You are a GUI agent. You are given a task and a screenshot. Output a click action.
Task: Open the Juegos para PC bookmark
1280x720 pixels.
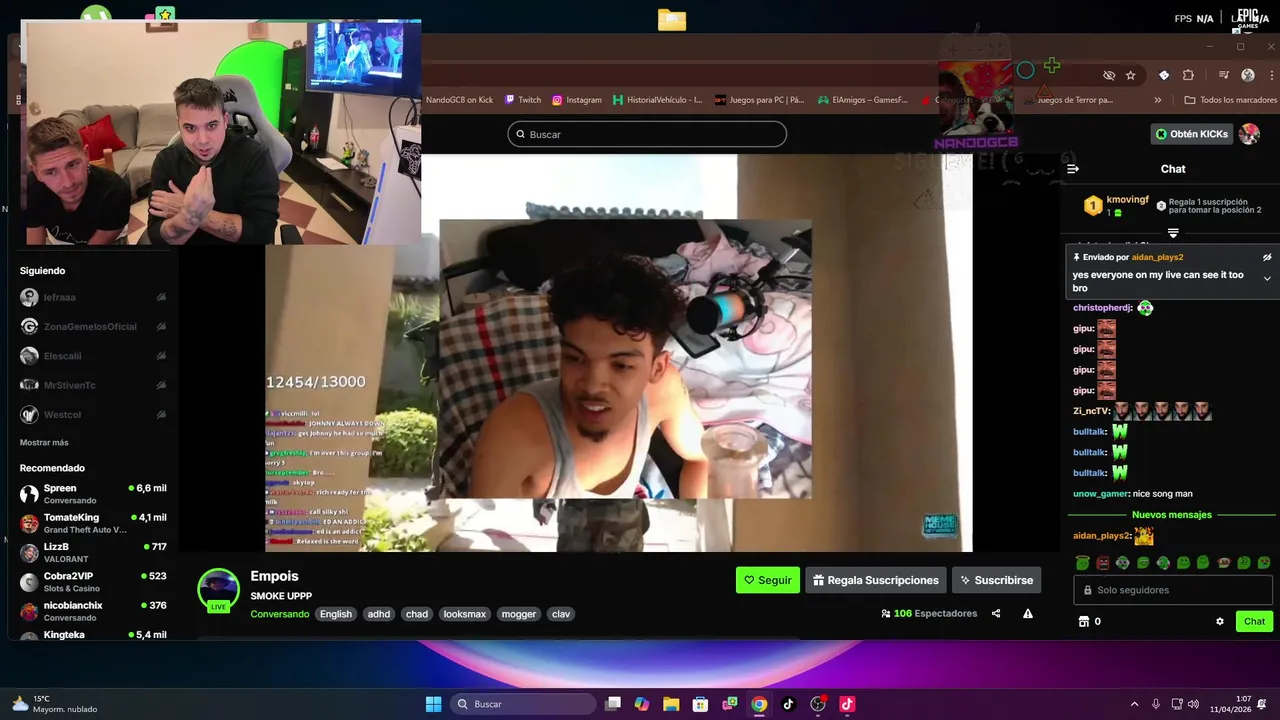(759, 100)
